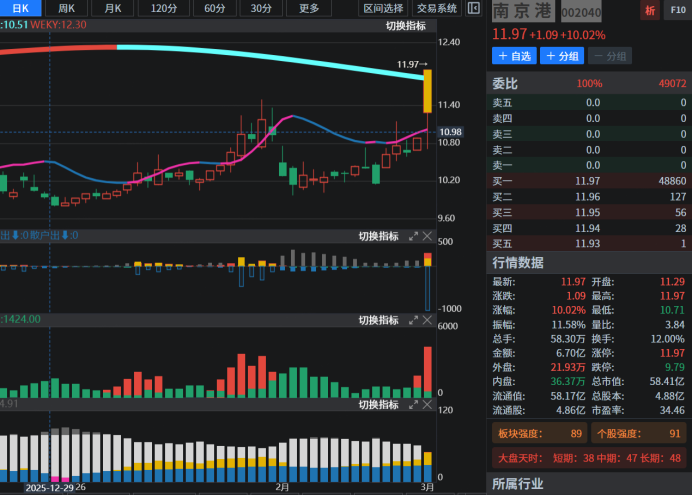Click the blue 分组 add-to-group button

click(x=562, y=56)
